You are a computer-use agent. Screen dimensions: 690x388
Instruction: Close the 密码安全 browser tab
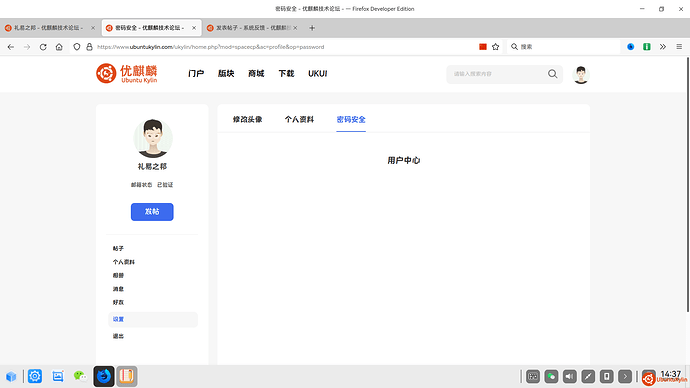point(194,28)
